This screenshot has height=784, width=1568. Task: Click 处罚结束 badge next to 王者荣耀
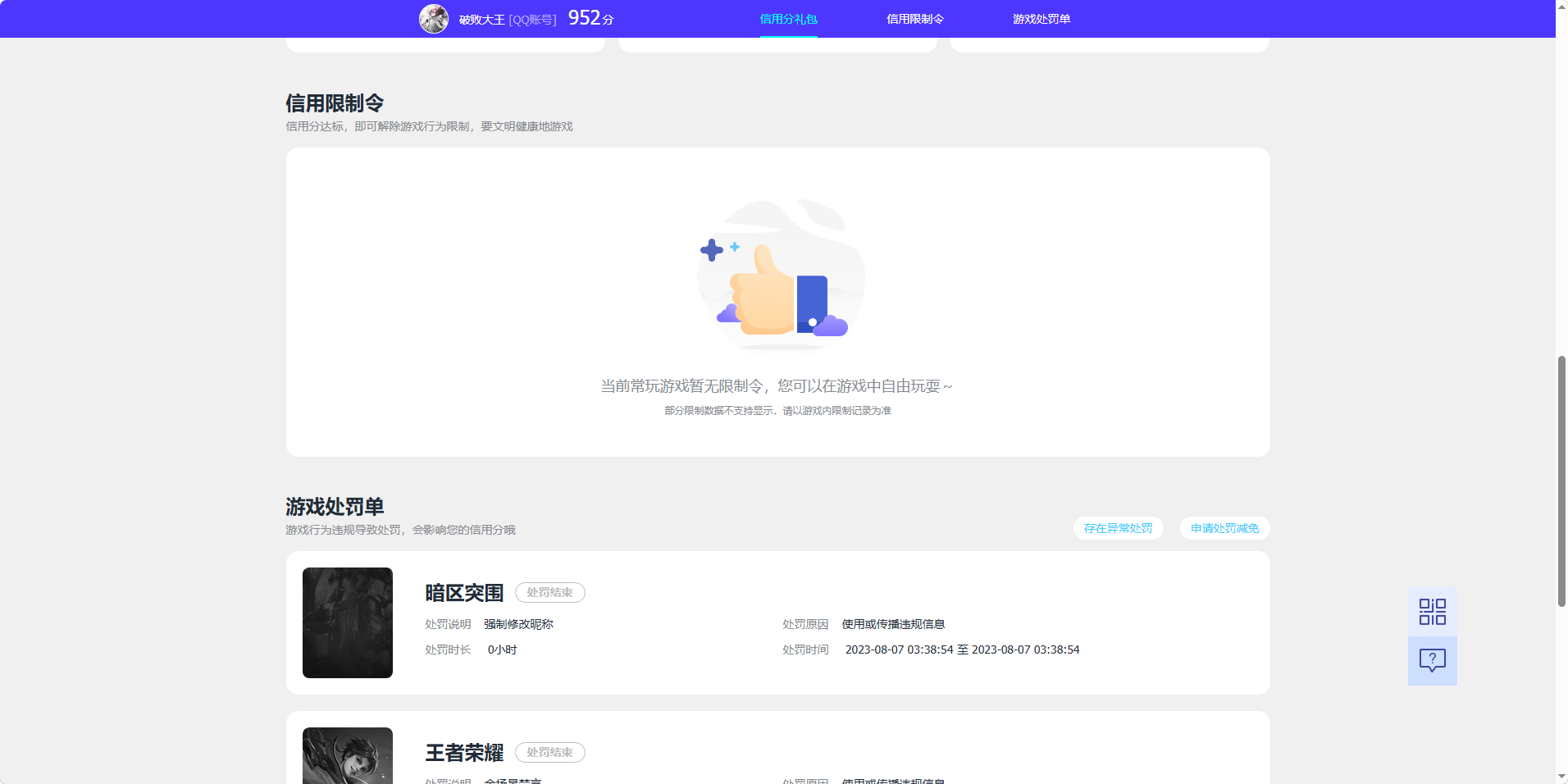[x=550, y=752]
